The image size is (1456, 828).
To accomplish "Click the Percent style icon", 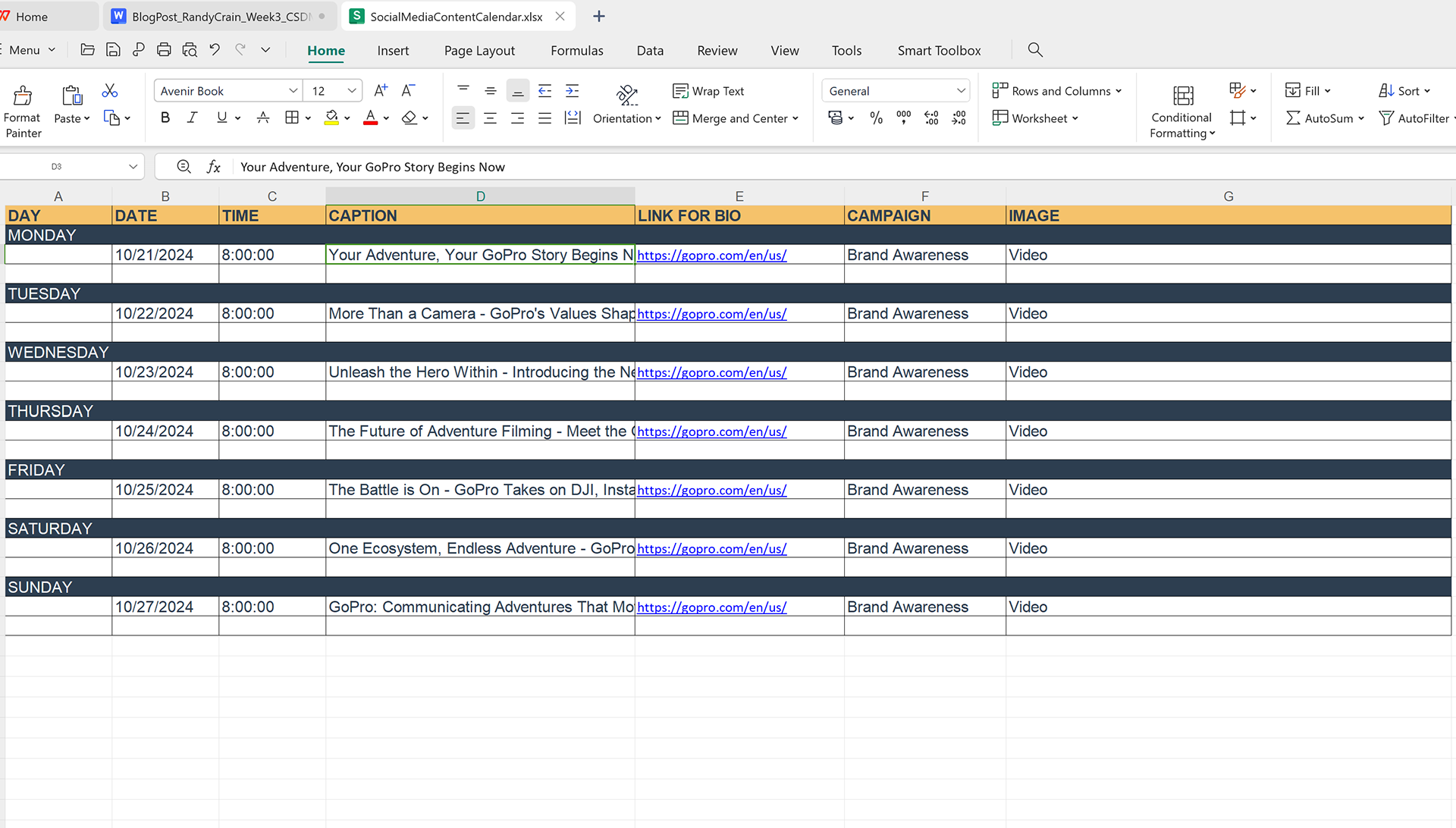I will coord(877,118).
